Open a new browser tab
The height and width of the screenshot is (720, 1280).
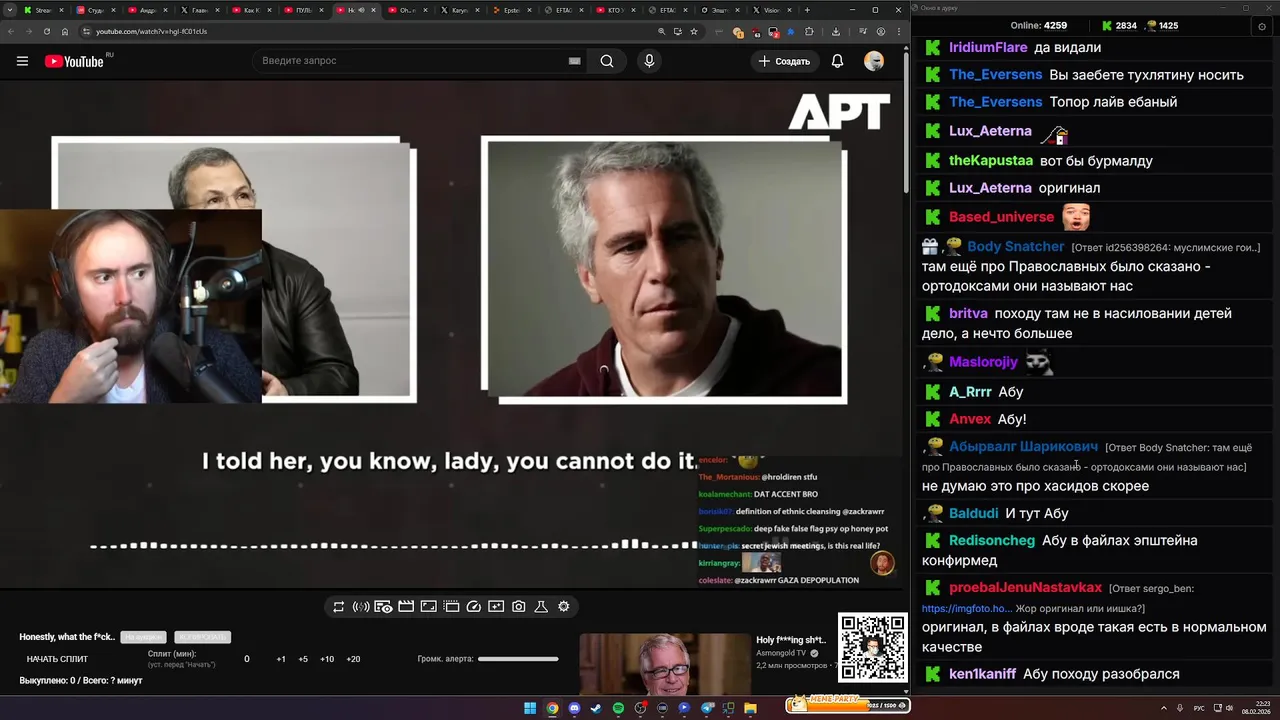(807, 10)
